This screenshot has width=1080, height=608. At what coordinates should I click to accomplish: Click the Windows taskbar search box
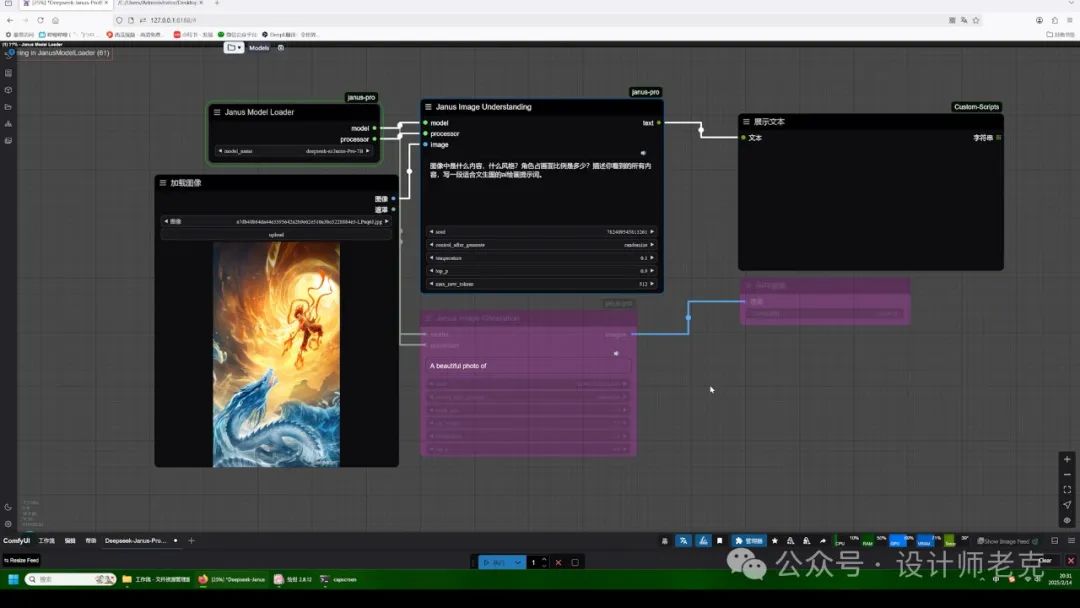point(70,580)
